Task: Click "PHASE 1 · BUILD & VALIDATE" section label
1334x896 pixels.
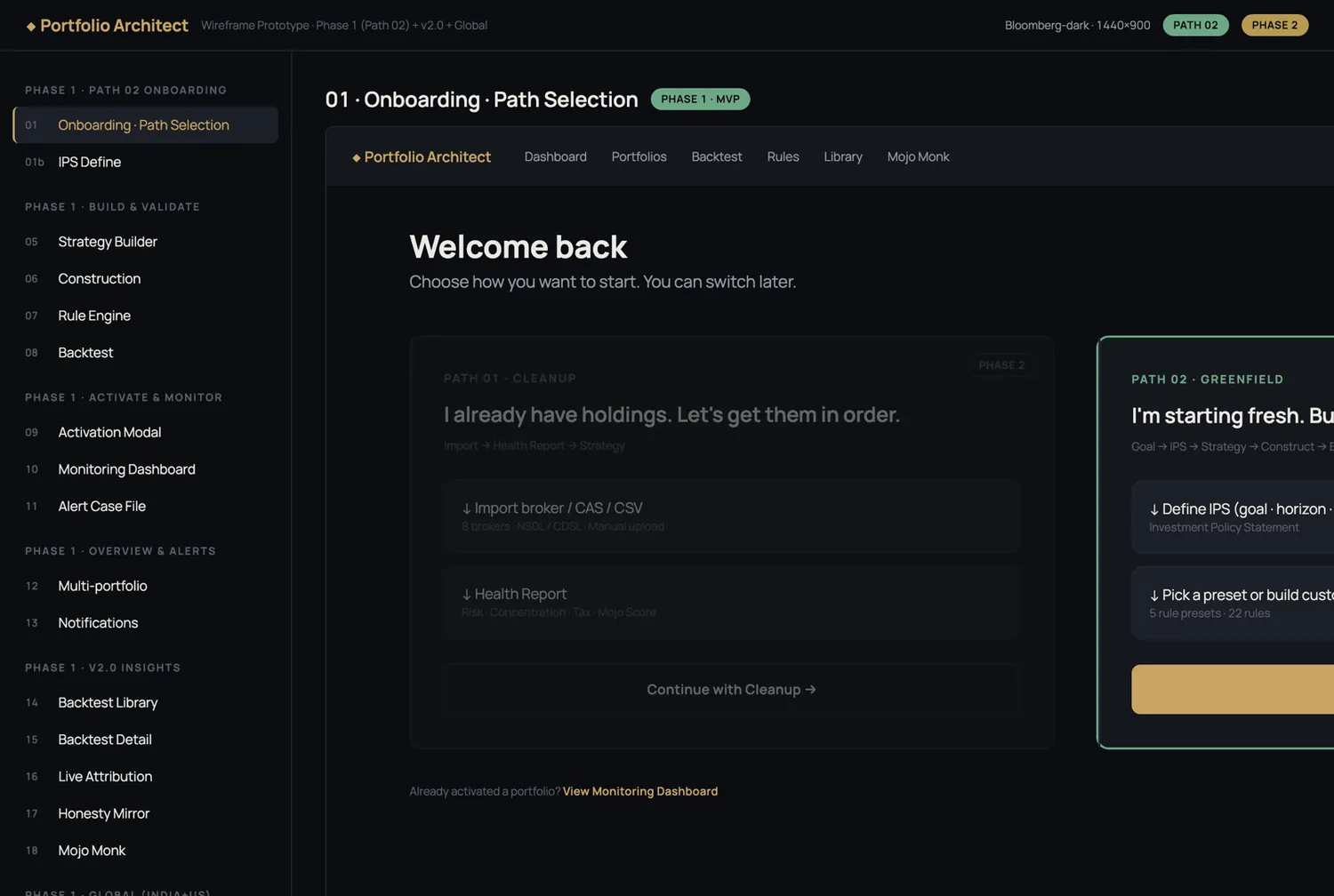Action: tap(113, 207)
